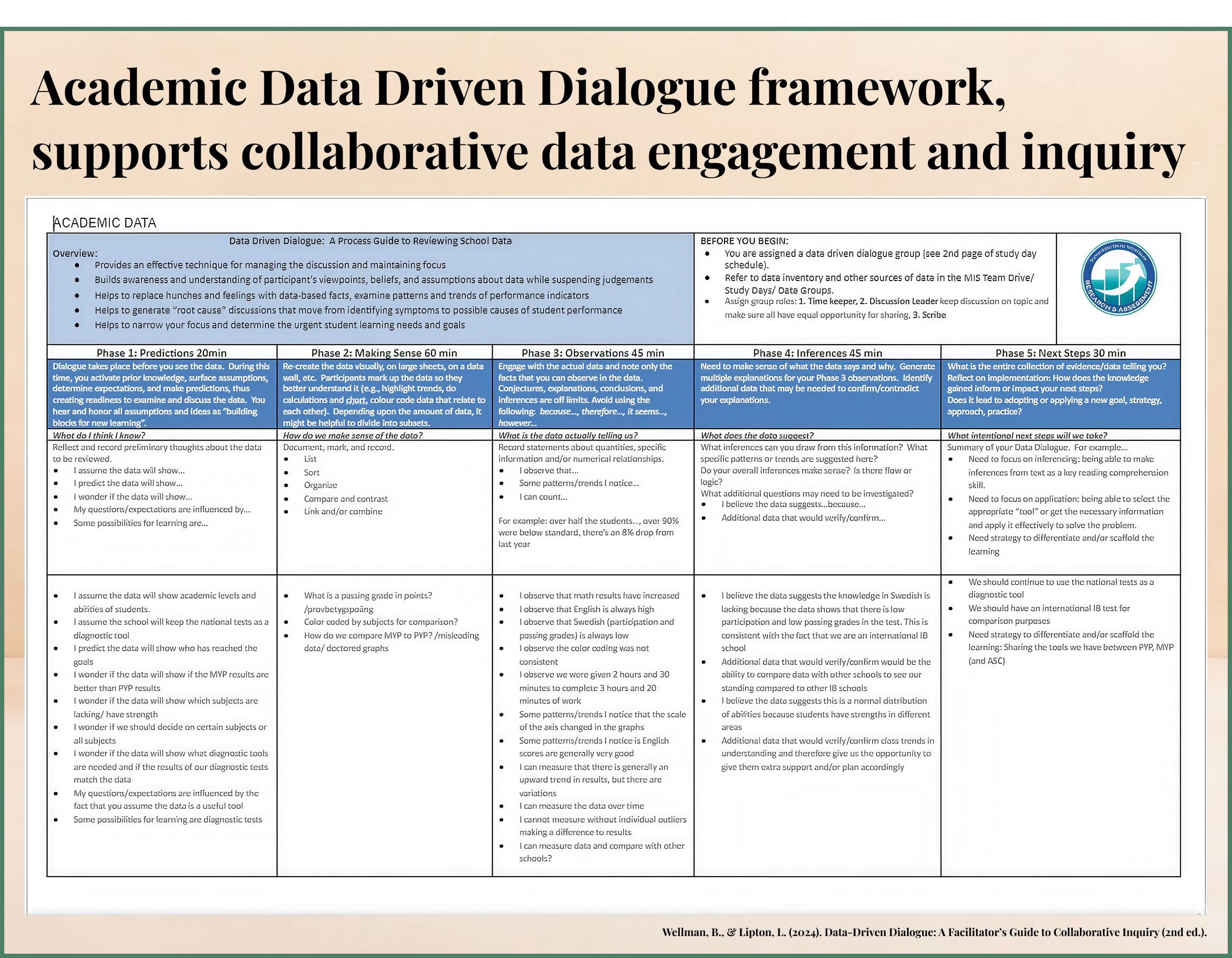Click 'What intentional next steps will we take?'

(x=1027, y=435)
